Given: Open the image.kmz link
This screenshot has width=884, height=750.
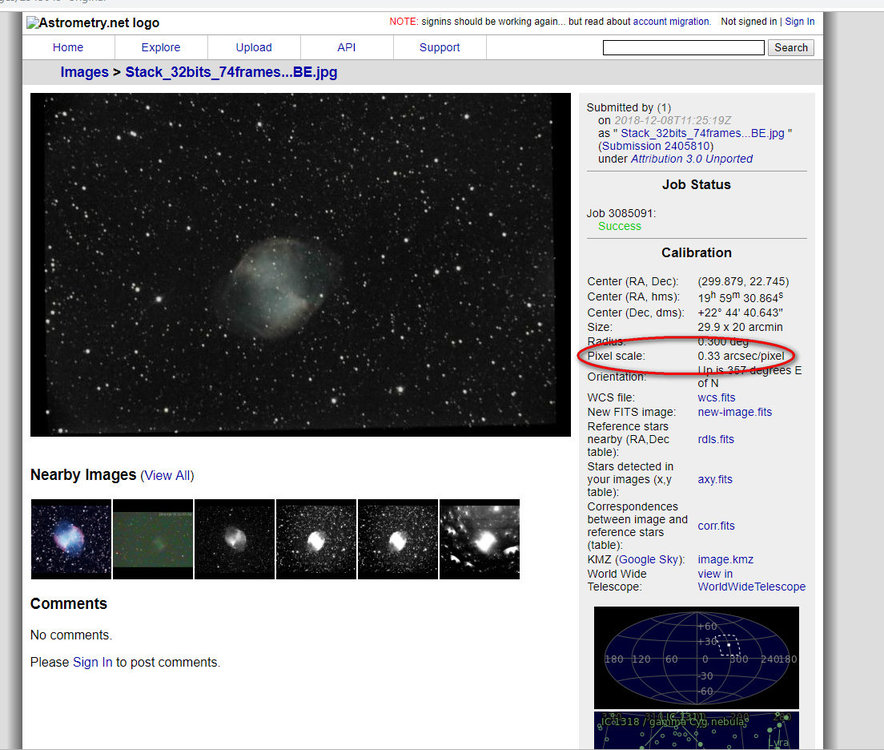Looking at the screenshot, I should [725, 559].
